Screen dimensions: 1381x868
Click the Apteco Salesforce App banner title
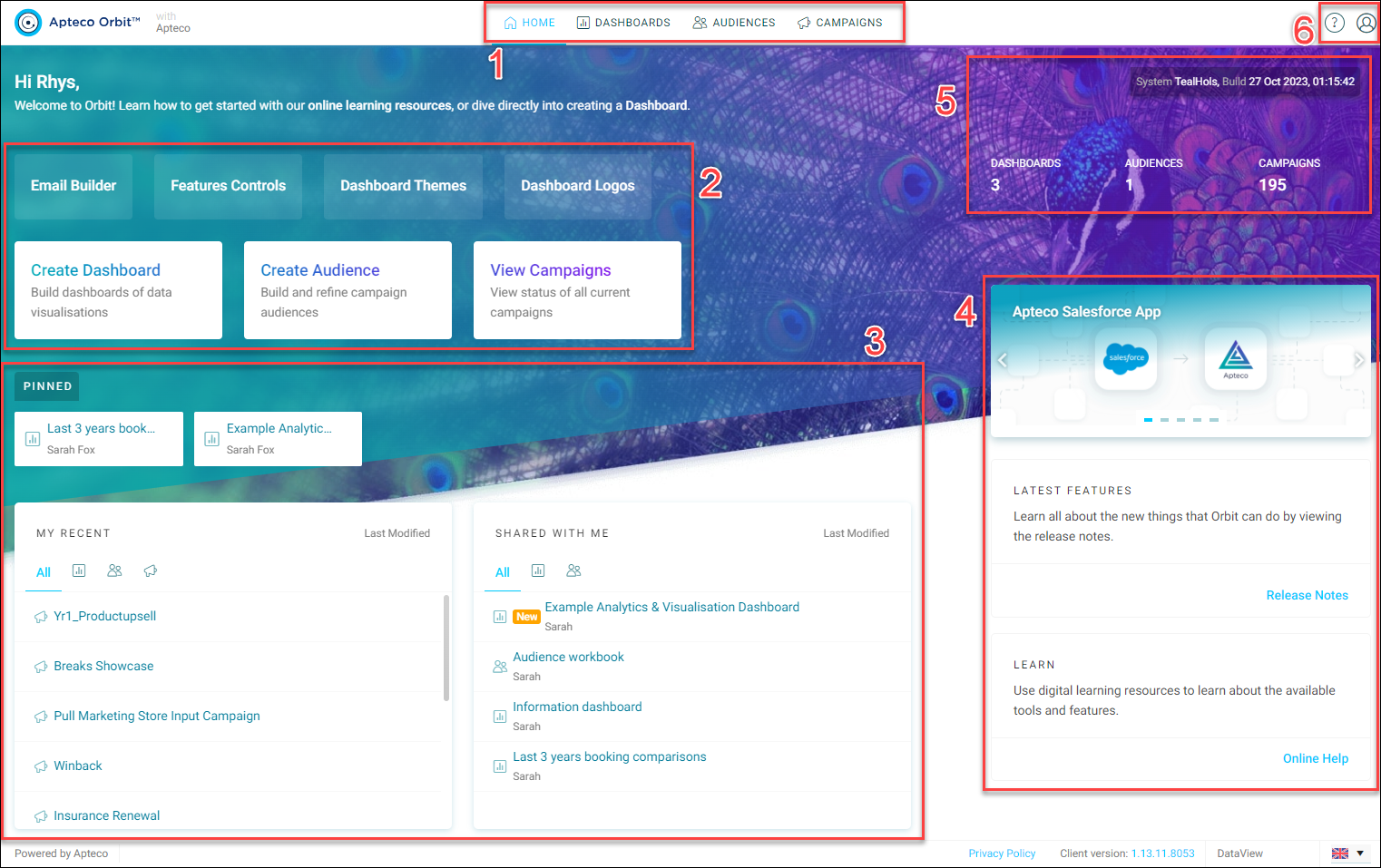pos(1086,311)
